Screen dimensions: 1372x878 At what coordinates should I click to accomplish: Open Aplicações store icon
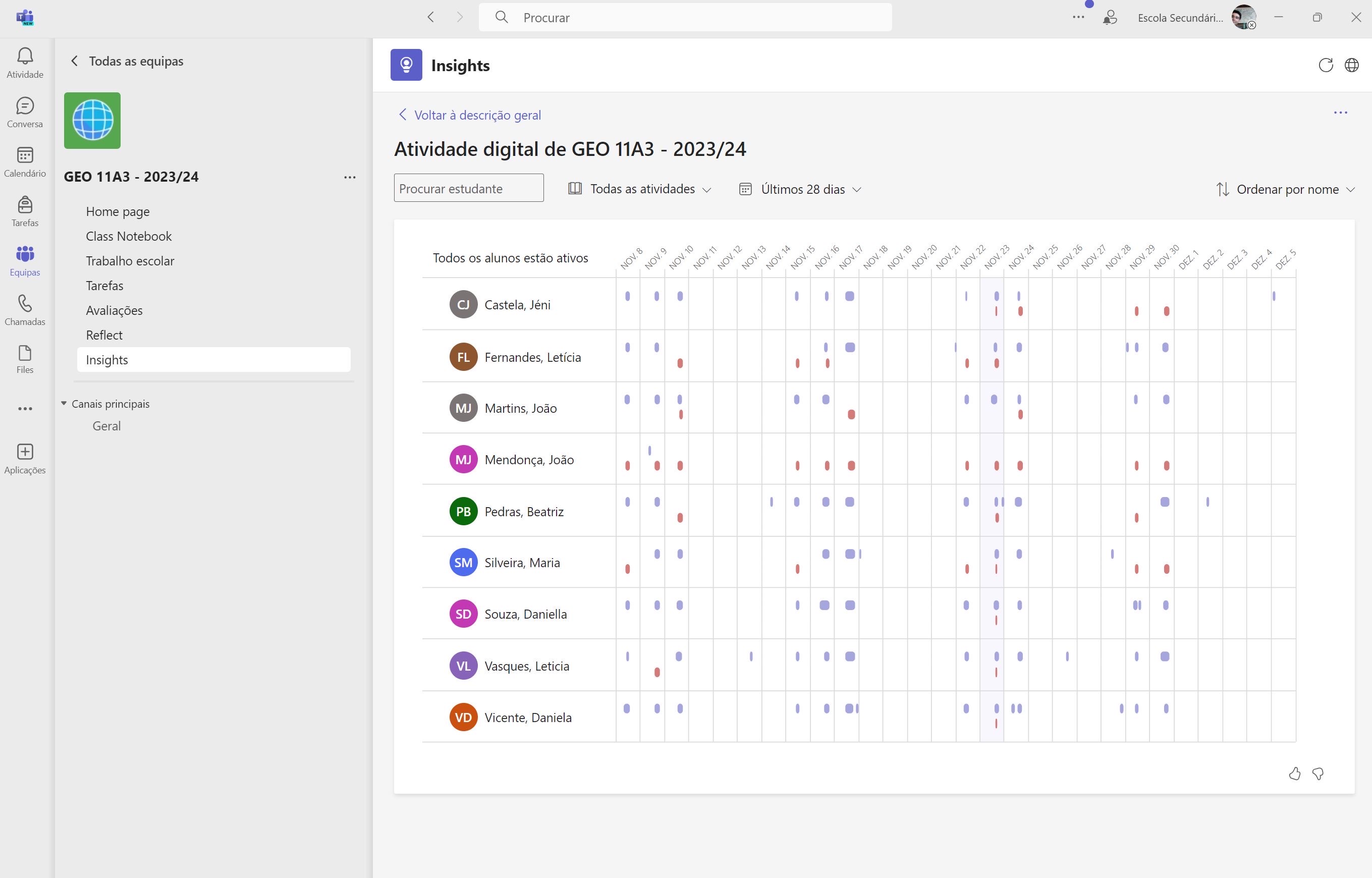(25, 459)
